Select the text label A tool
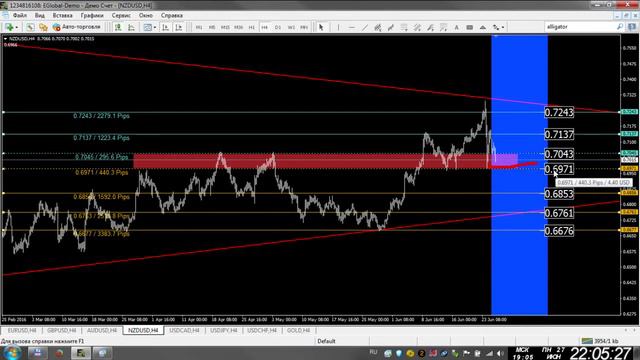 (456, 27)
